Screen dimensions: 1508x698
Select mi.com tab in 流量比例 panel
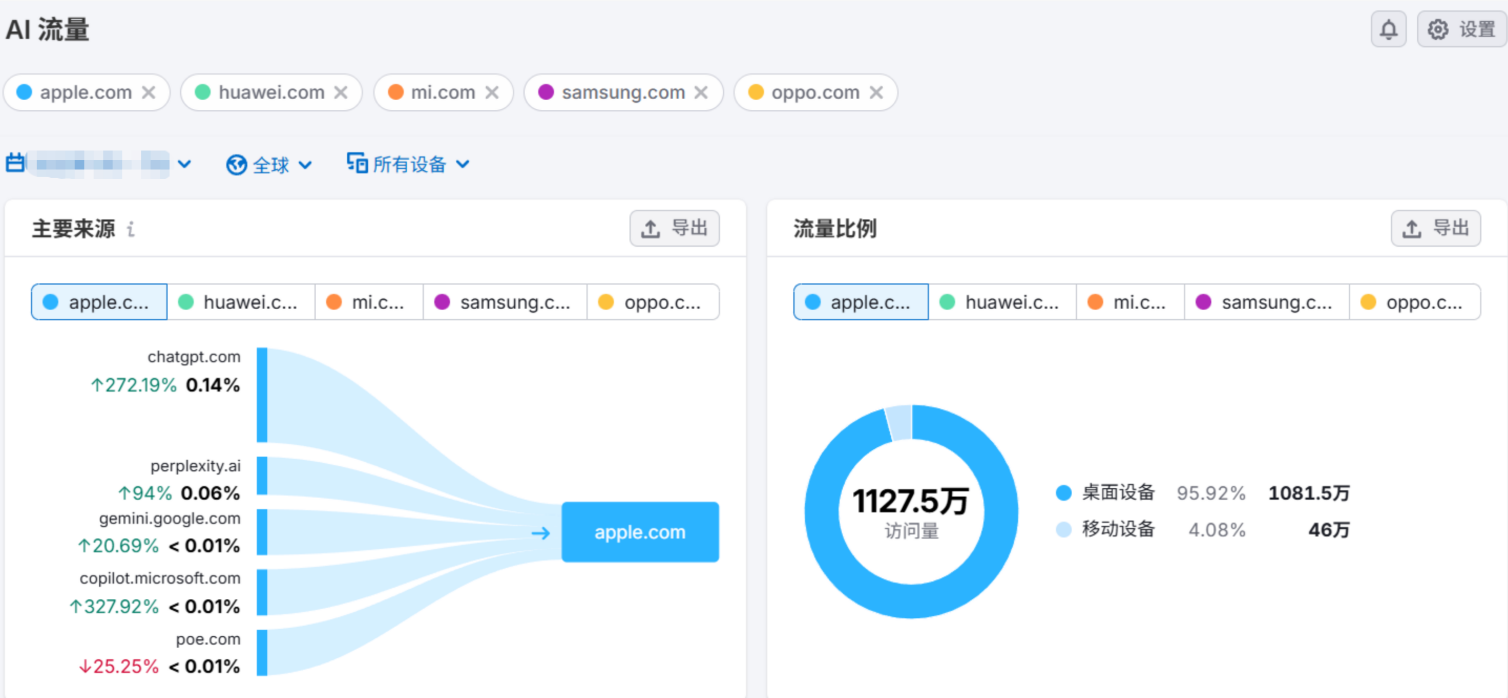tap(1129, 302)
